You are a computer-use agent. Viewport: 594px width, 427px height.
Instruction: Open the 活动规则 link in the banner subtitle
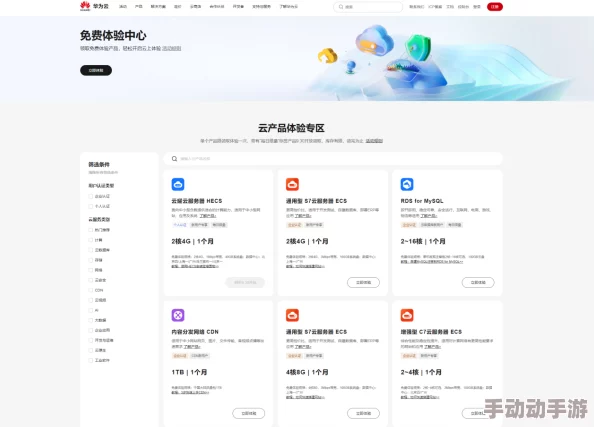172,48
